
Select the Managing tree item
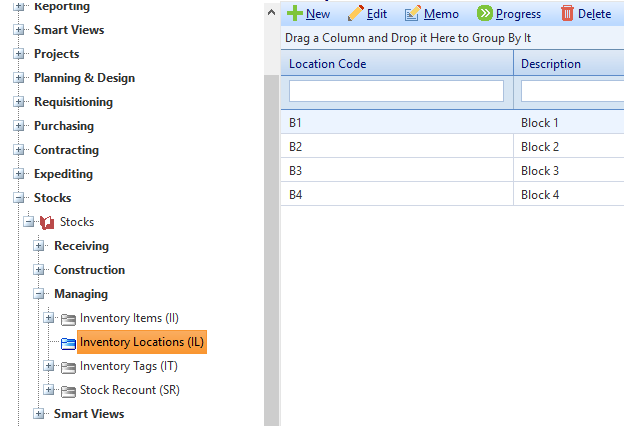pos(81,294)
